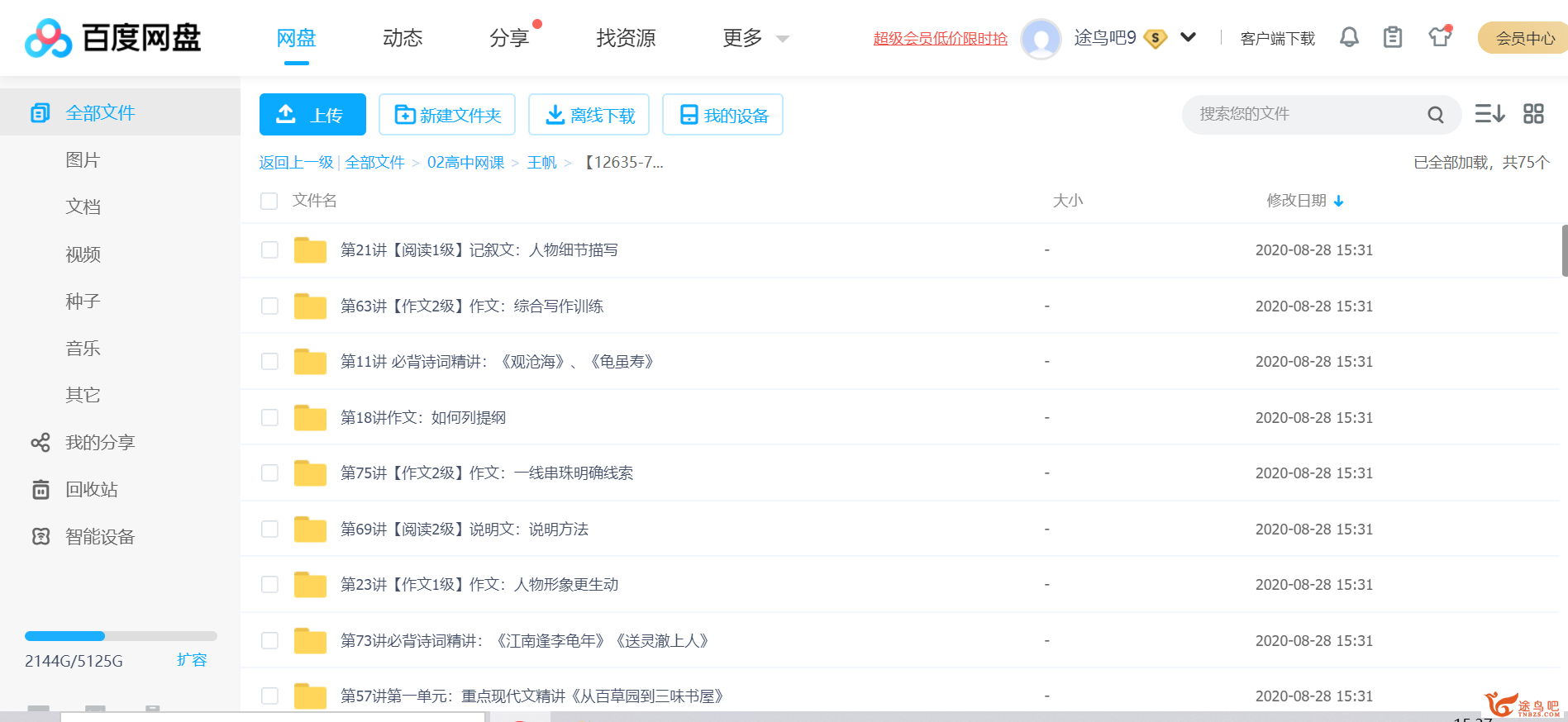Click the storage usage progress bar
The height and width of the screenshot is (722, 1568).
tap(121, 636)
